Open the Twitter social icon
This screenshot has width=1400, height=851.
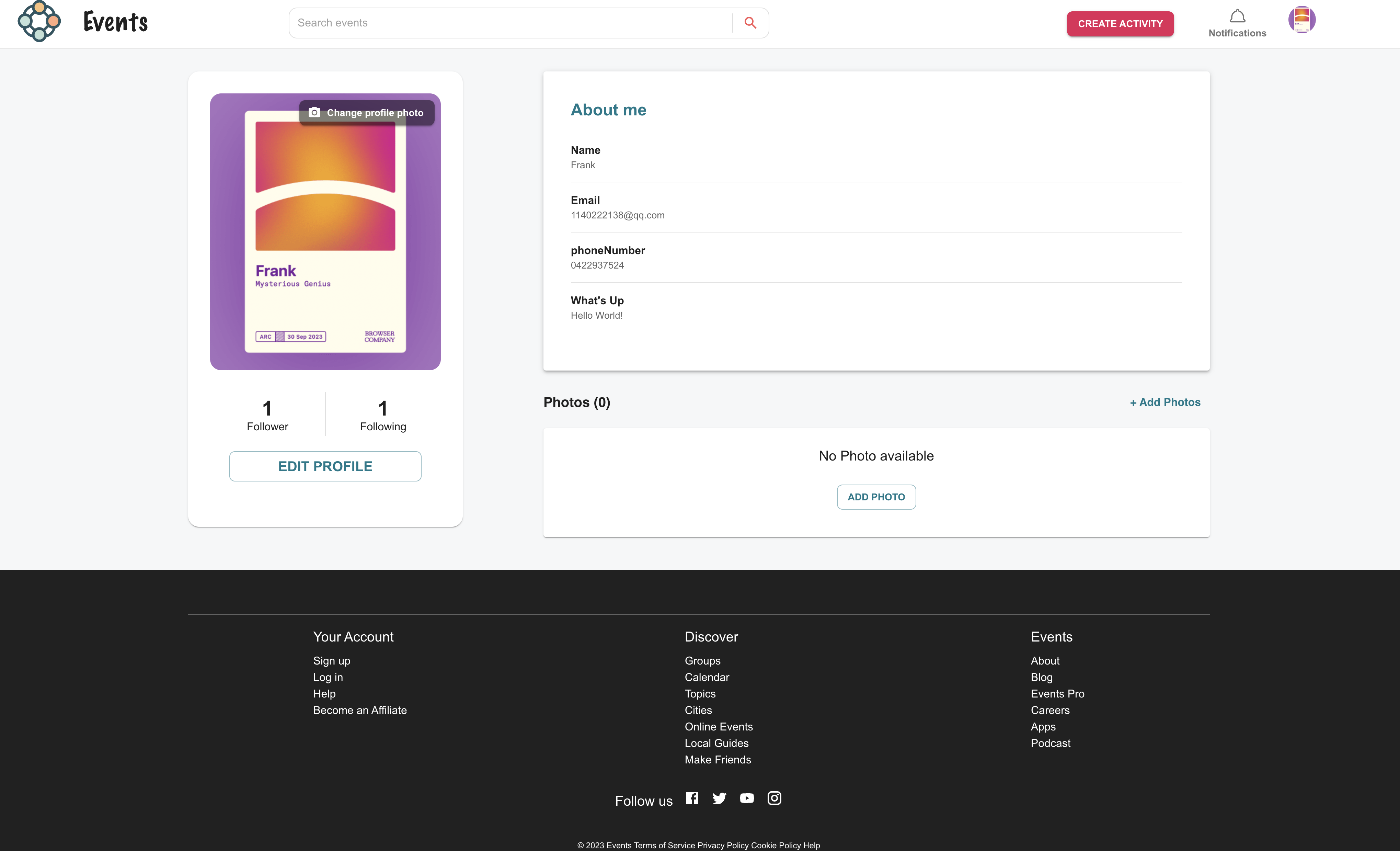point(719,797)
